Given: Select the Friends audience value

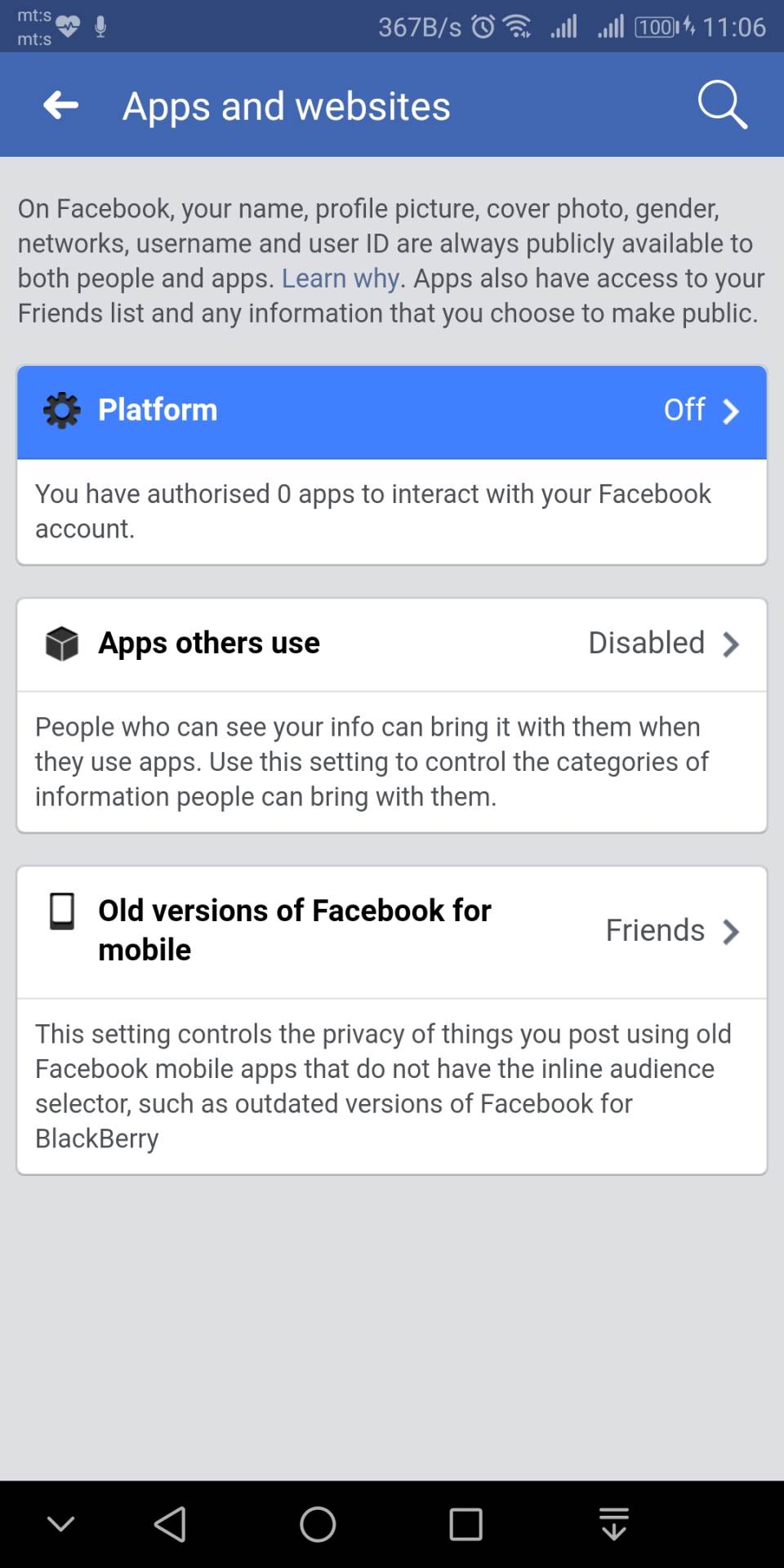Looking at the screenshot, I should [x=655, y=931].
